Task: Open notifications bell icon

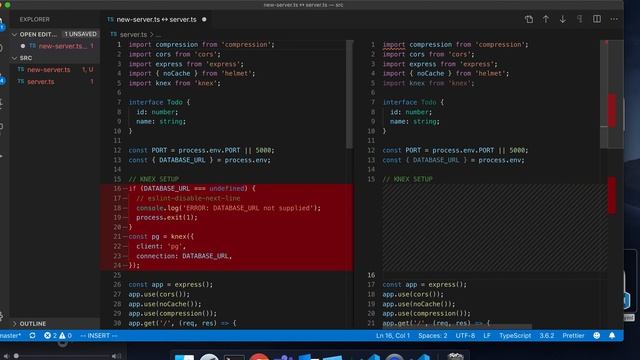Action: coord(612,336)
